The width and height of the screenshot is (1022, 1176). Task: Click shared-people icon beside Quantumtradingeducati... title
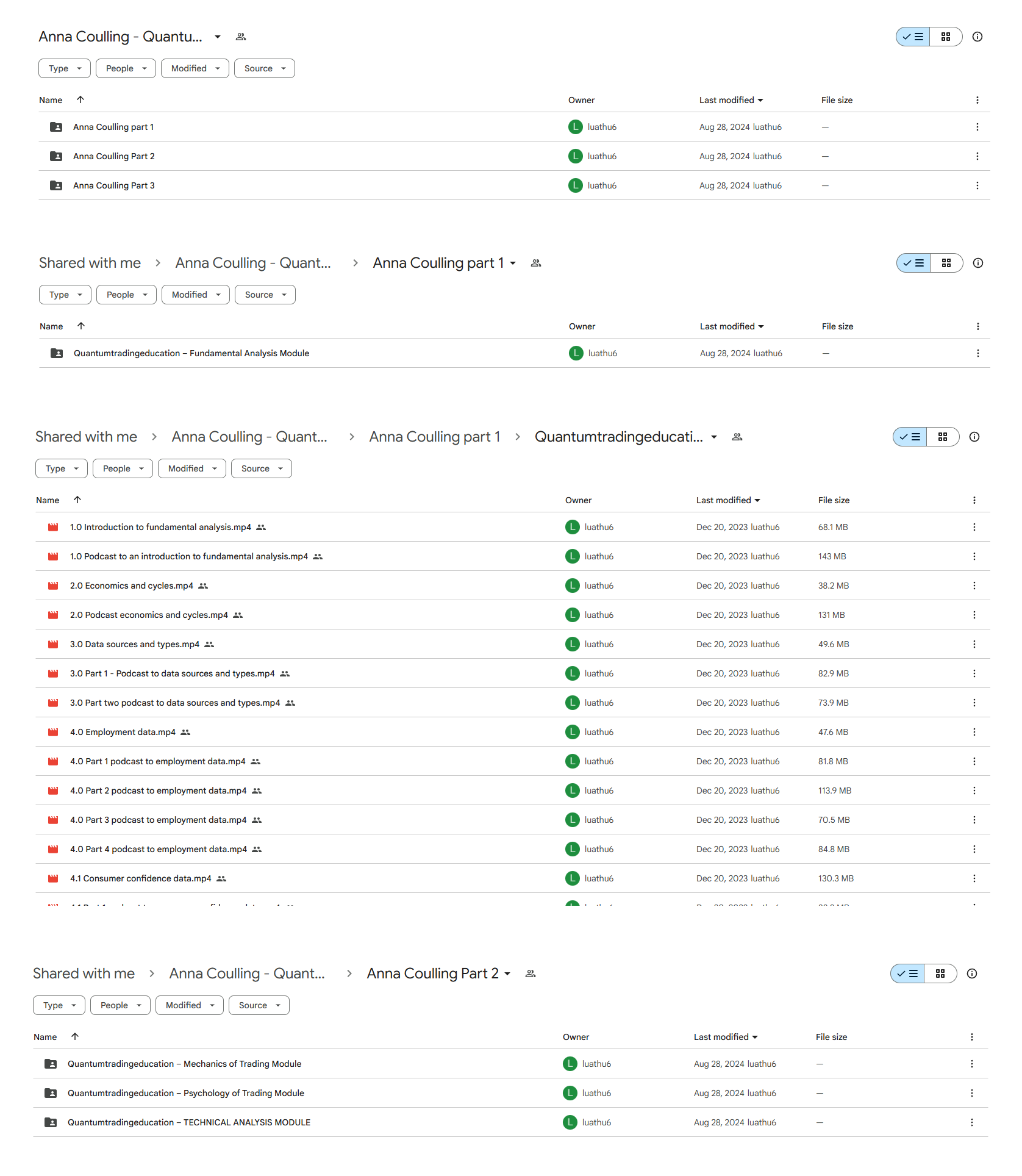(737, 437)
